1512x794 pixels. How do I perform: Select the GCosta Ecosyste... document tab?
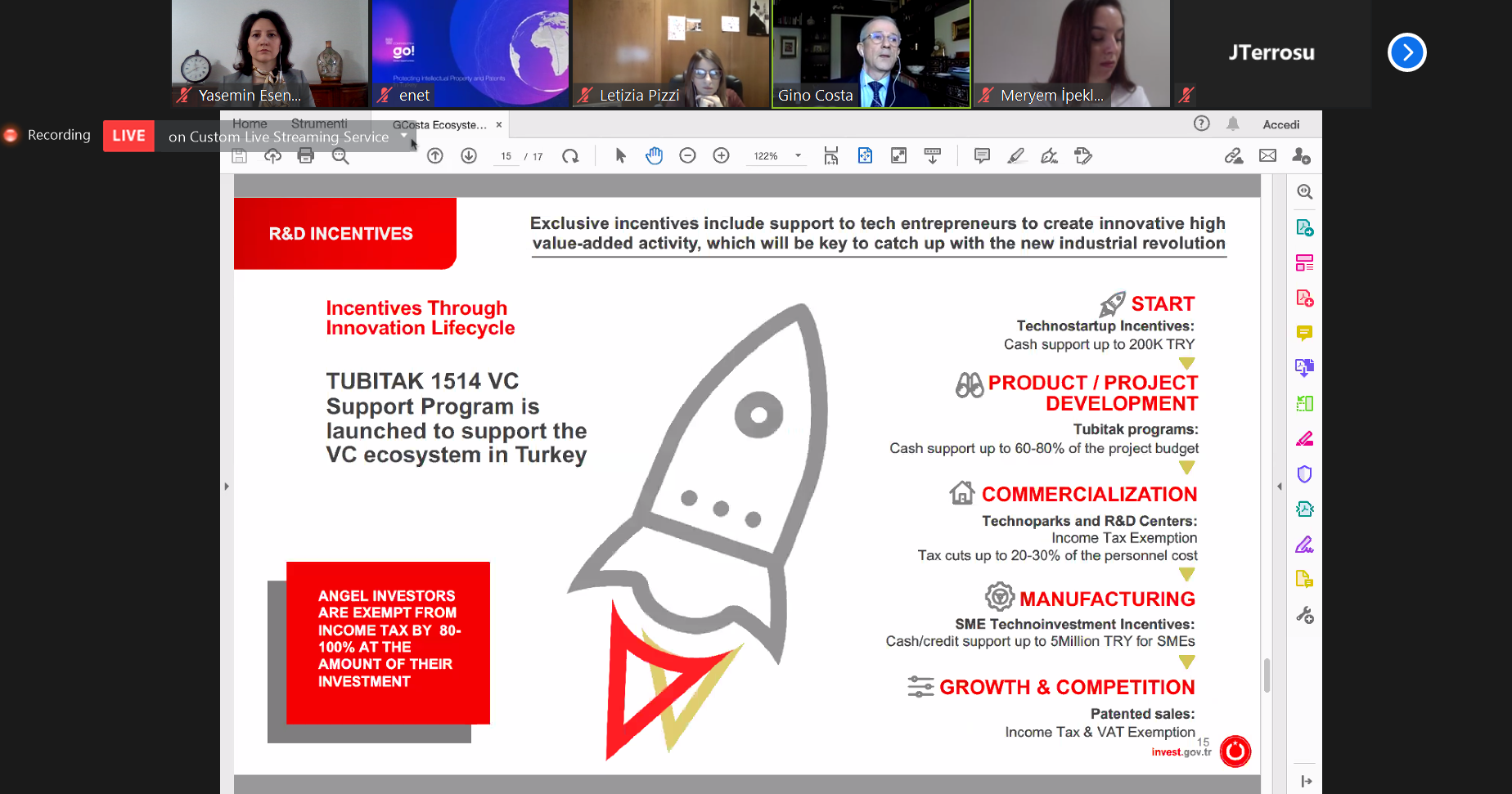coord(439,125)
